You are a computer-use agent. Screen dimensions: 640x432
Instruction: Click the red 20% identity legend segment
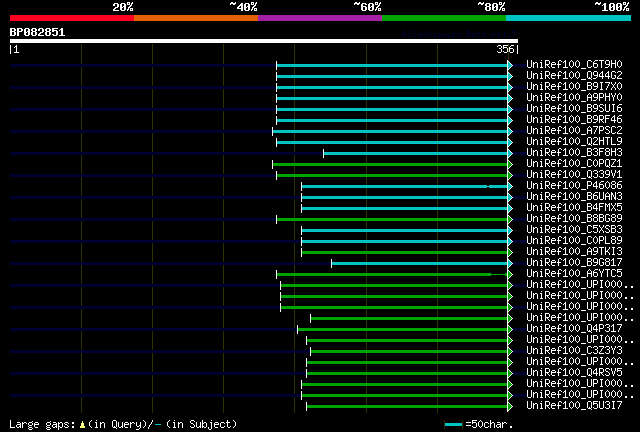(x=72, y=18)
